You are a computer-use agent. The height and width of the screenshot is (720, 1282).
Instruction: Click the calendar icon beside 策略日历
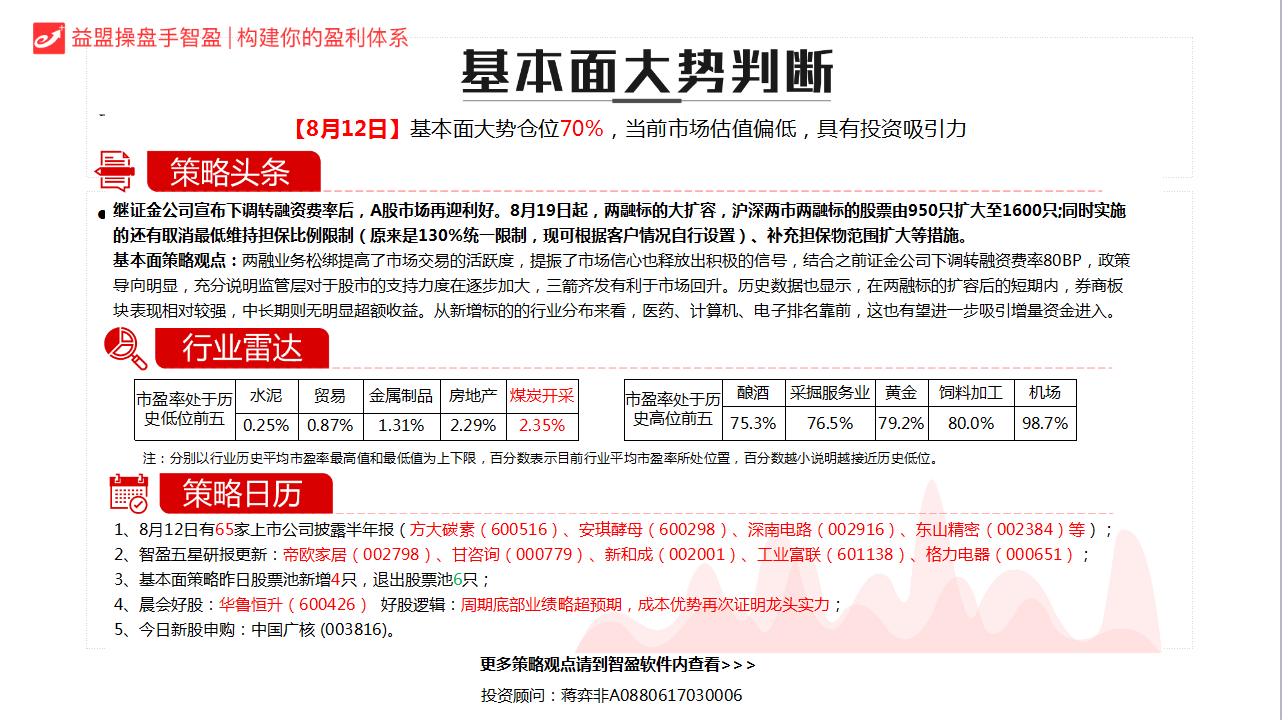click(128, 494)
